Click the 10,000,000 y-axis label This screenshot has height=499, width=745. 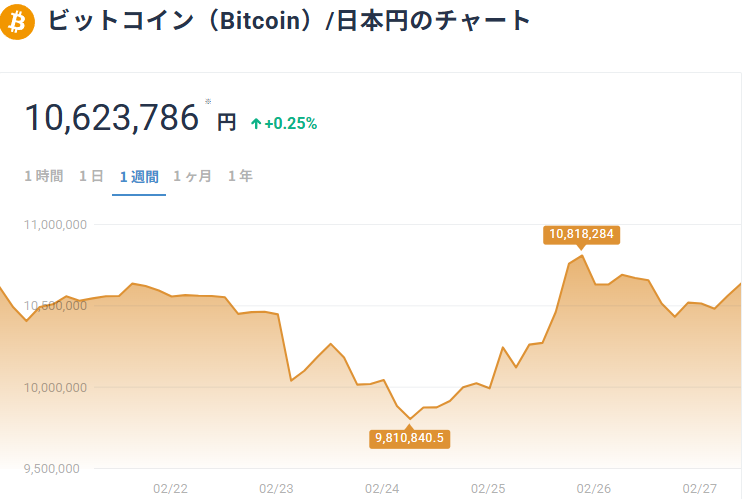56,387
